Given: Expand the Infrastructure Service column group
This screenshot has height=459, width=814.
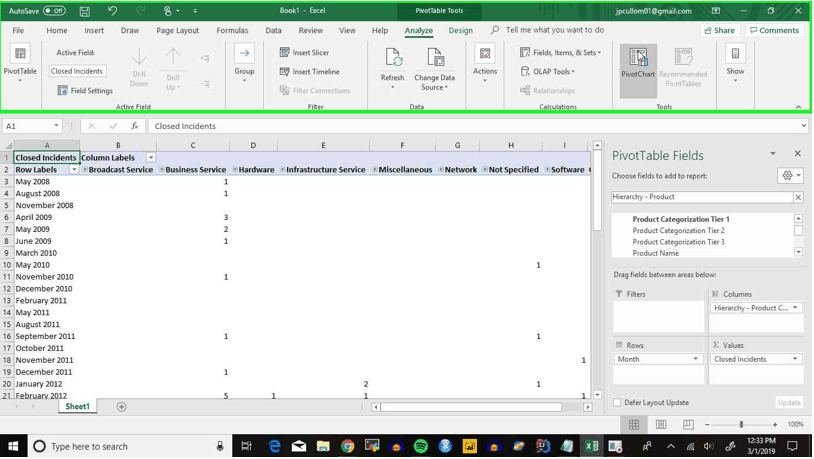Looking at the screenshot, I should tap(283, 170).
